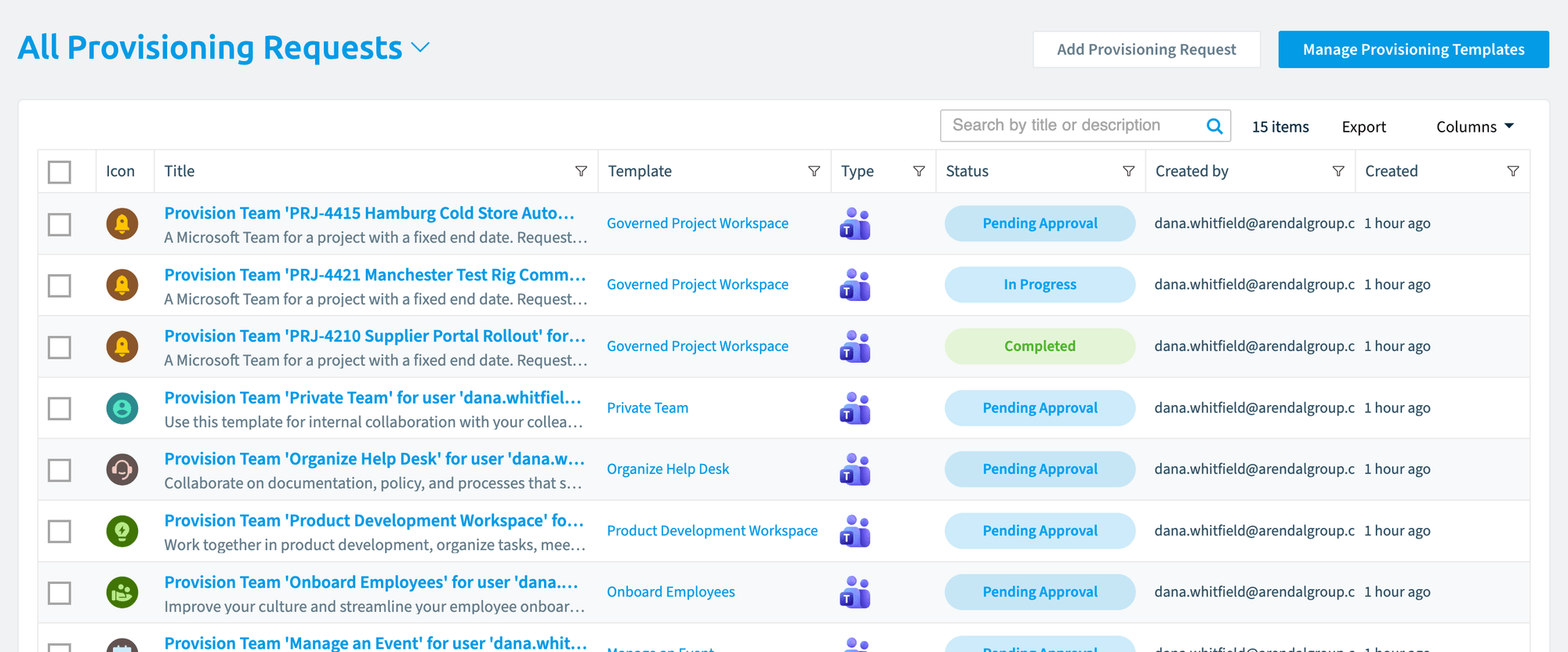The image size is (1568, 652).
Task: Click Add Provisioning Request button
Action: 1146,49
